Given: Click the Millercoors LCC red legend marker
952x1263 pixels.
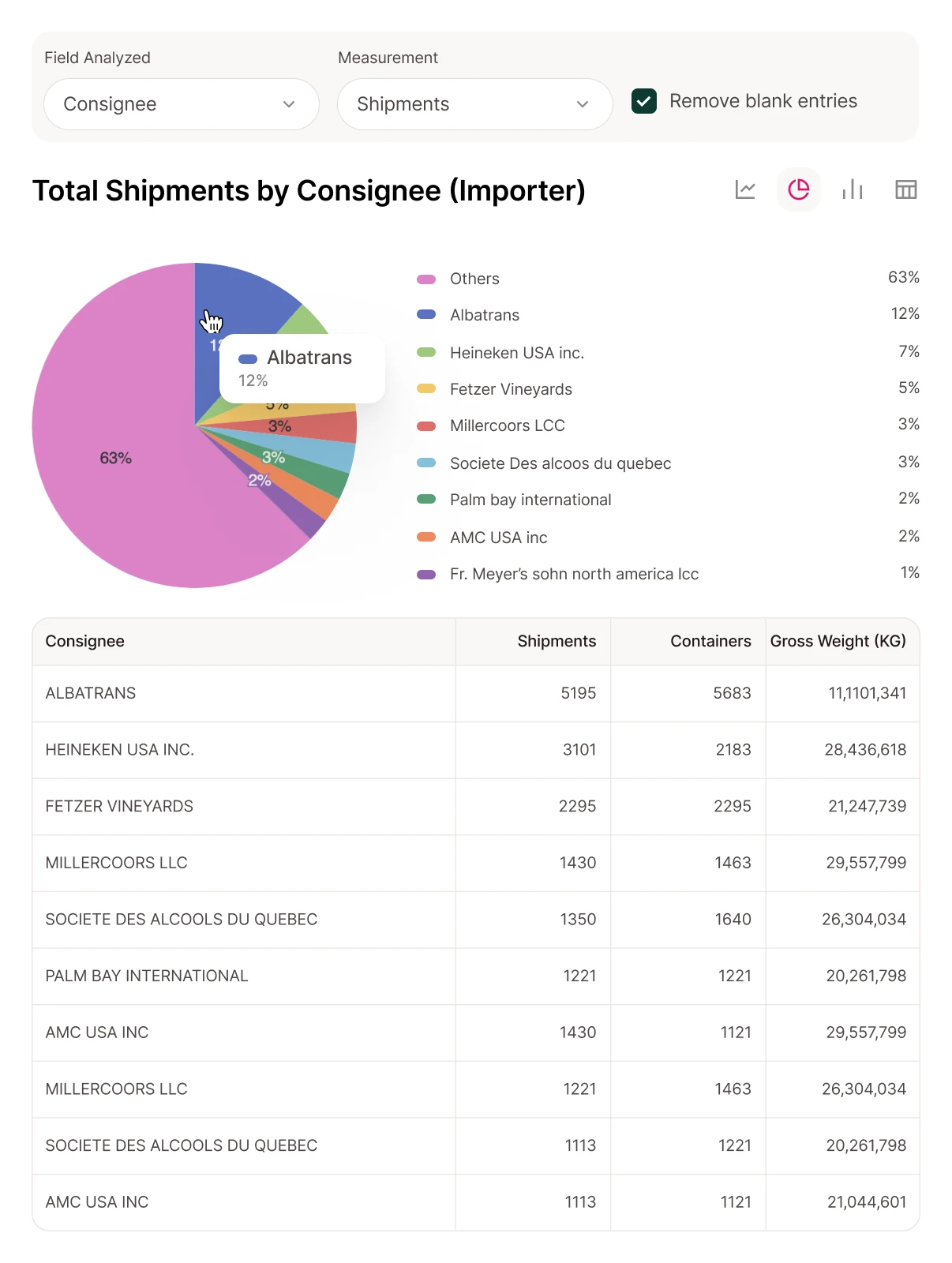Looking at the screenshot, I should pyautogui.click(x=426, y=426).
